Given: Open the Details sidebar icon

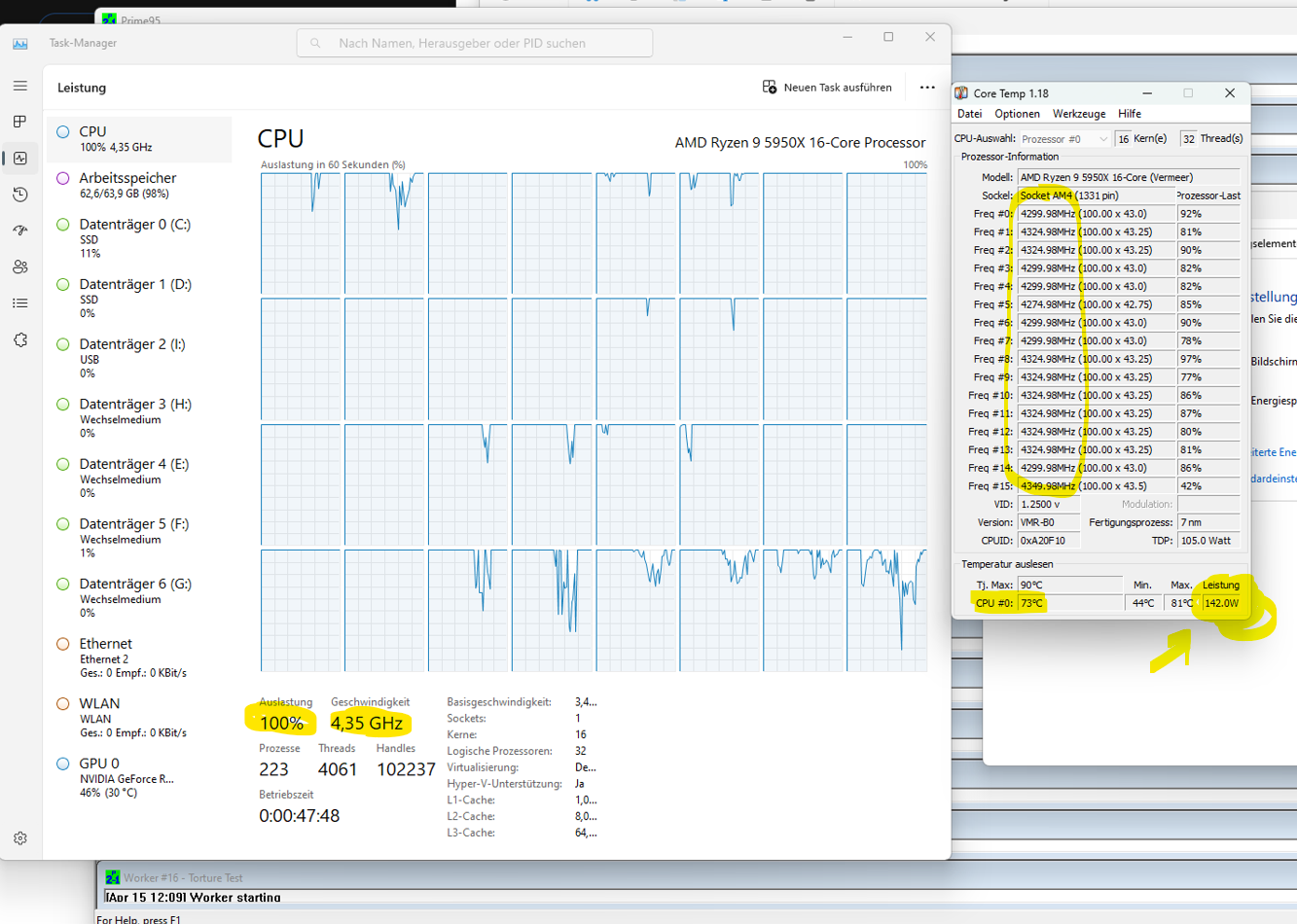Looking at the screenshot, I should coord(19,302).
